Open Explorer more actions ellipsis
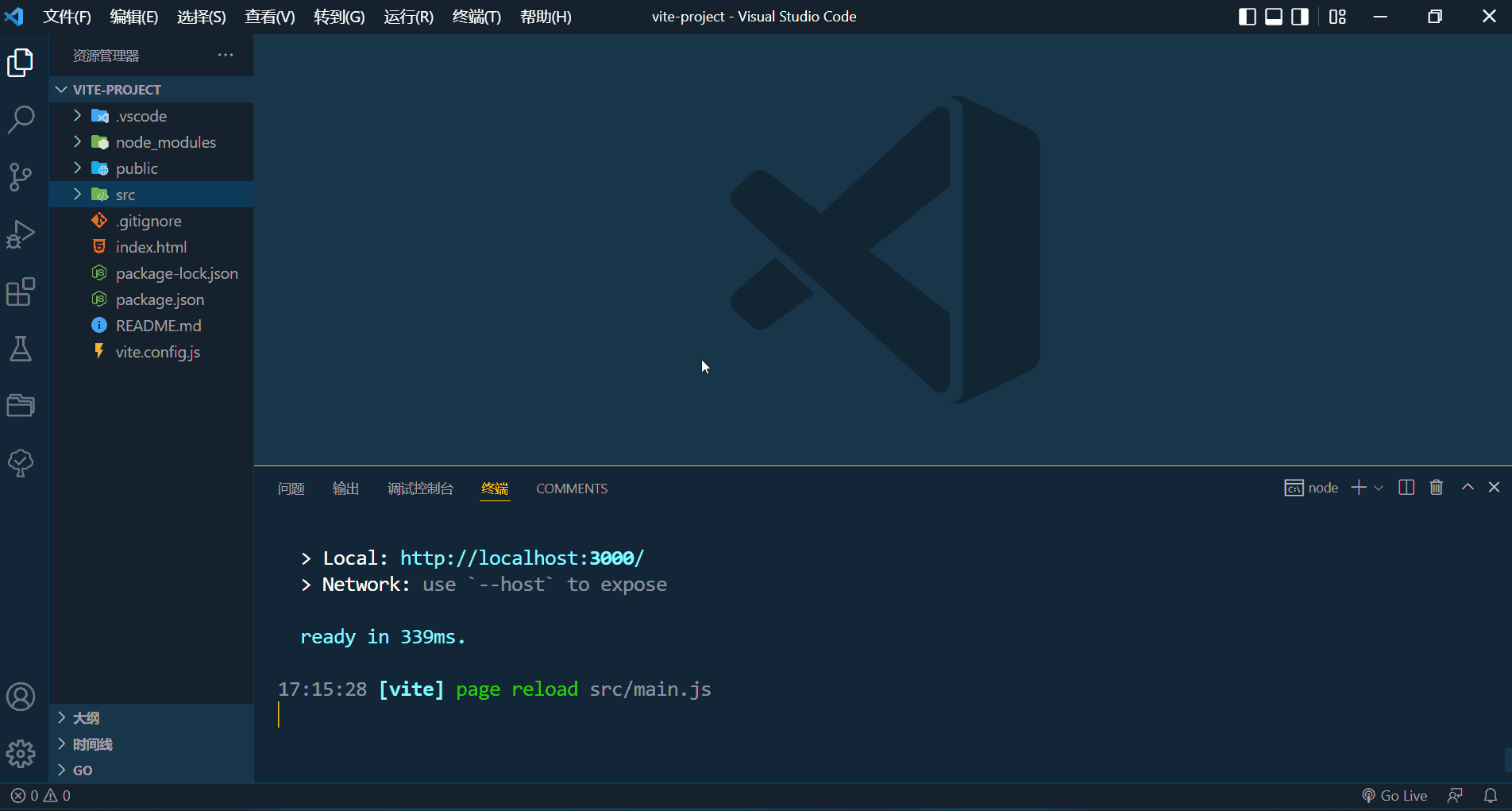This screenshot has width=1512, height=811. click(x=226, y=55)
